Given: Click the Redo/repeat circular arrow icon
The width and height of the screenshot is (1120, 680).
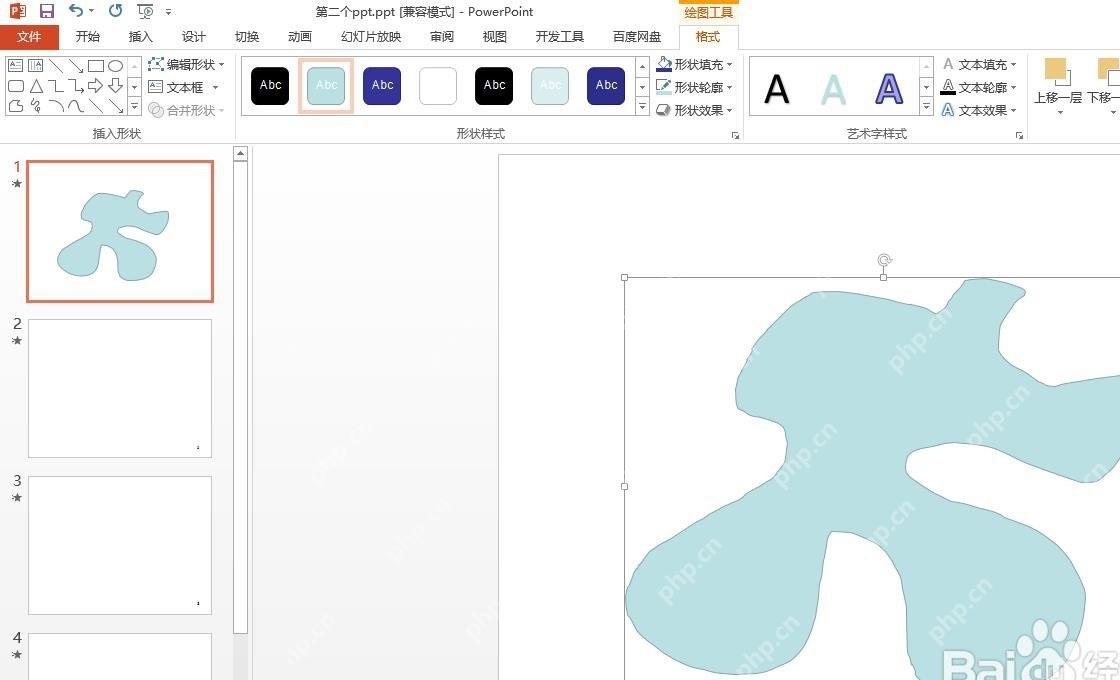Looking at the screenshot, I should point(115,11).
